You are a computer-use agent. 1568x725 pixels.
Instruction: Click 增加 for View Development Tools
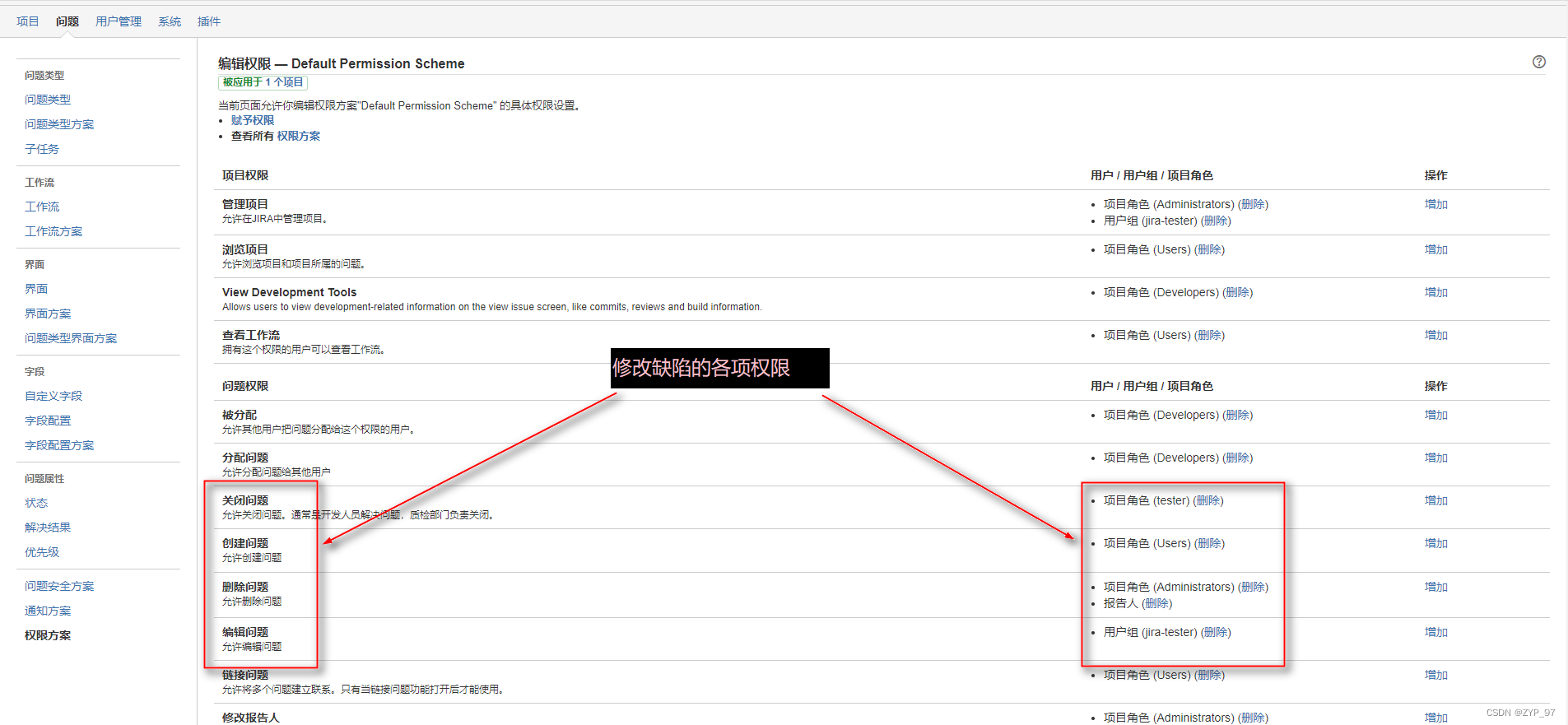coord(1435,292)
